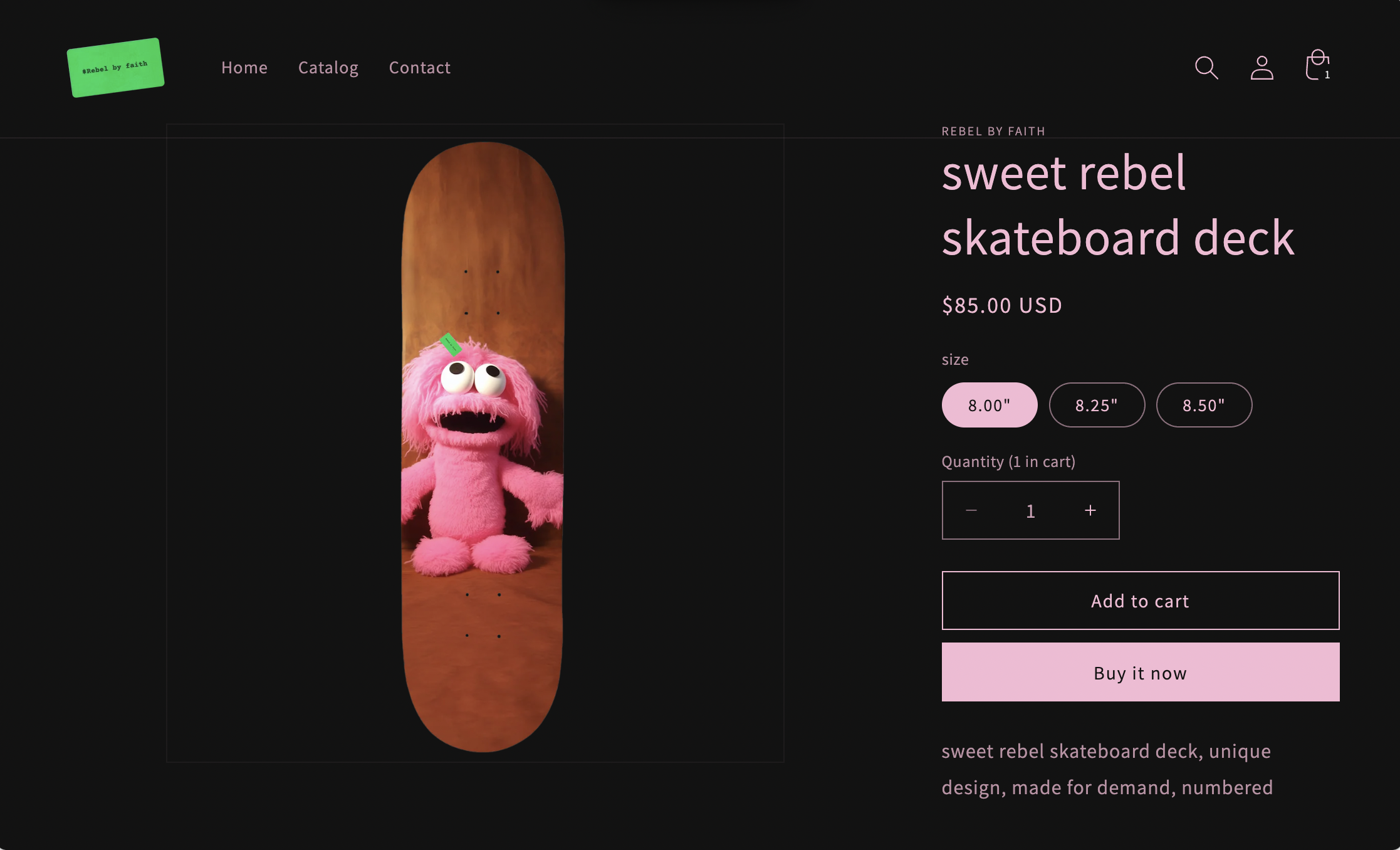1400x850 pixels.
Task: Click the $85.00 USD price text
Action: 1001,305
